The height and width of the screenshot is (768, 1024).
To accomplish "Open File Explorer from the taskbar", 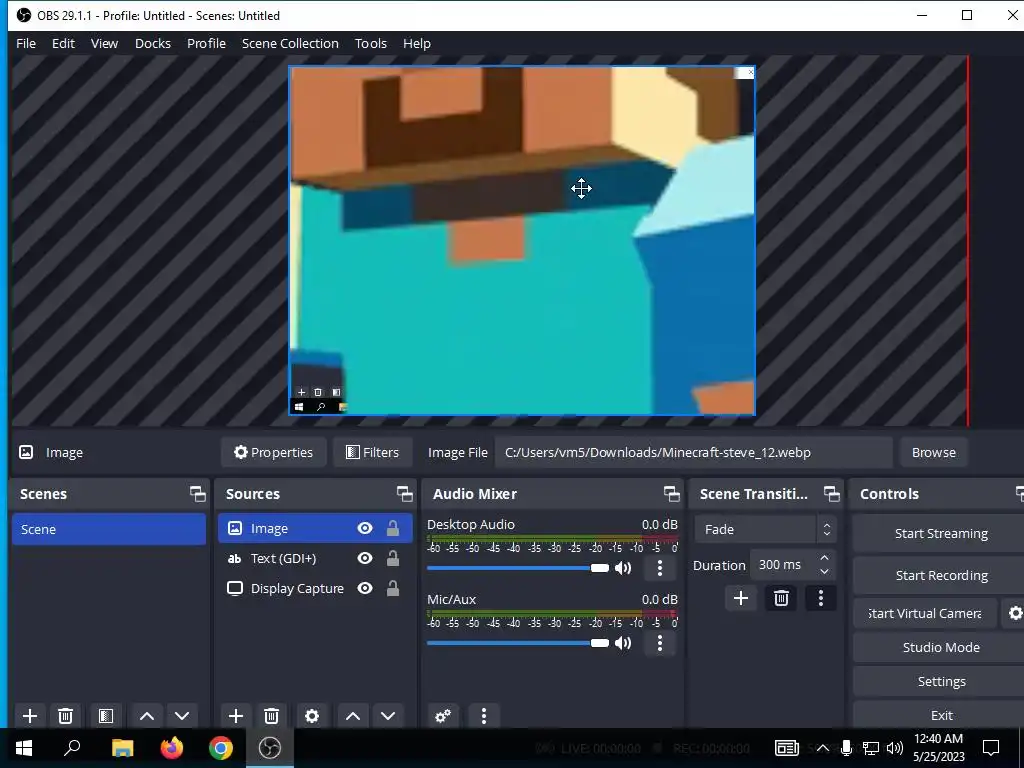I will pyautogui.click(x=122, y=748).
